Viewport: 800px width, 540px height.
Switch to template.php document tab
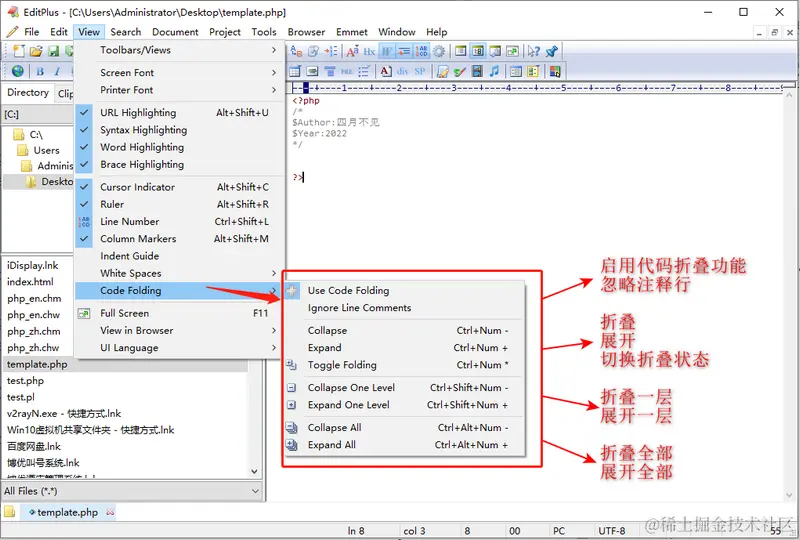coord(67,512)
